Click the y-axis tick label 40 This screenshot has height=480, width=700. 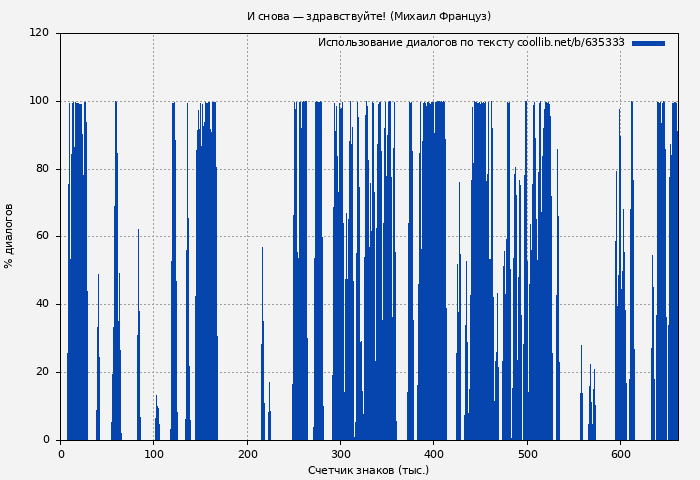[x=42, y=304]
